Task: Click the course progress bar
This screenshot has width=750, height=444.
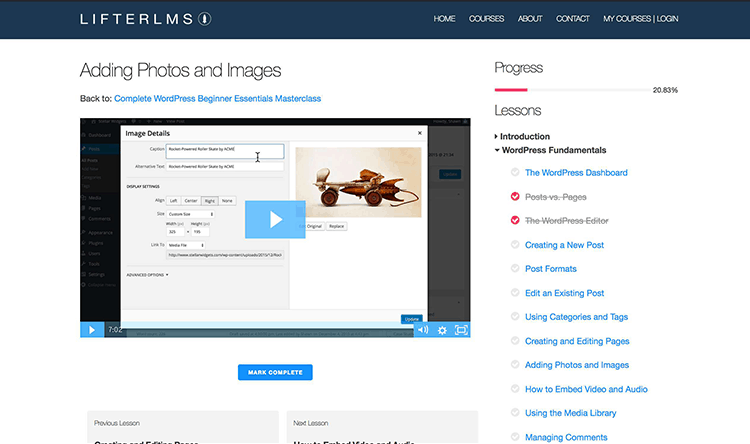Action: click(x=573, y=89)
